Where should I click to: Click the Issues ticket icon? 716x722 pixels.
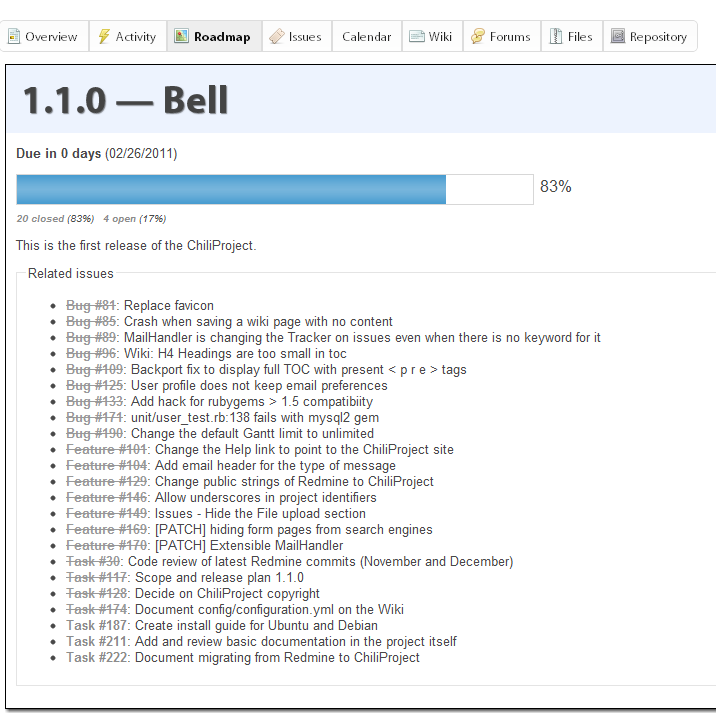(277, 36)
